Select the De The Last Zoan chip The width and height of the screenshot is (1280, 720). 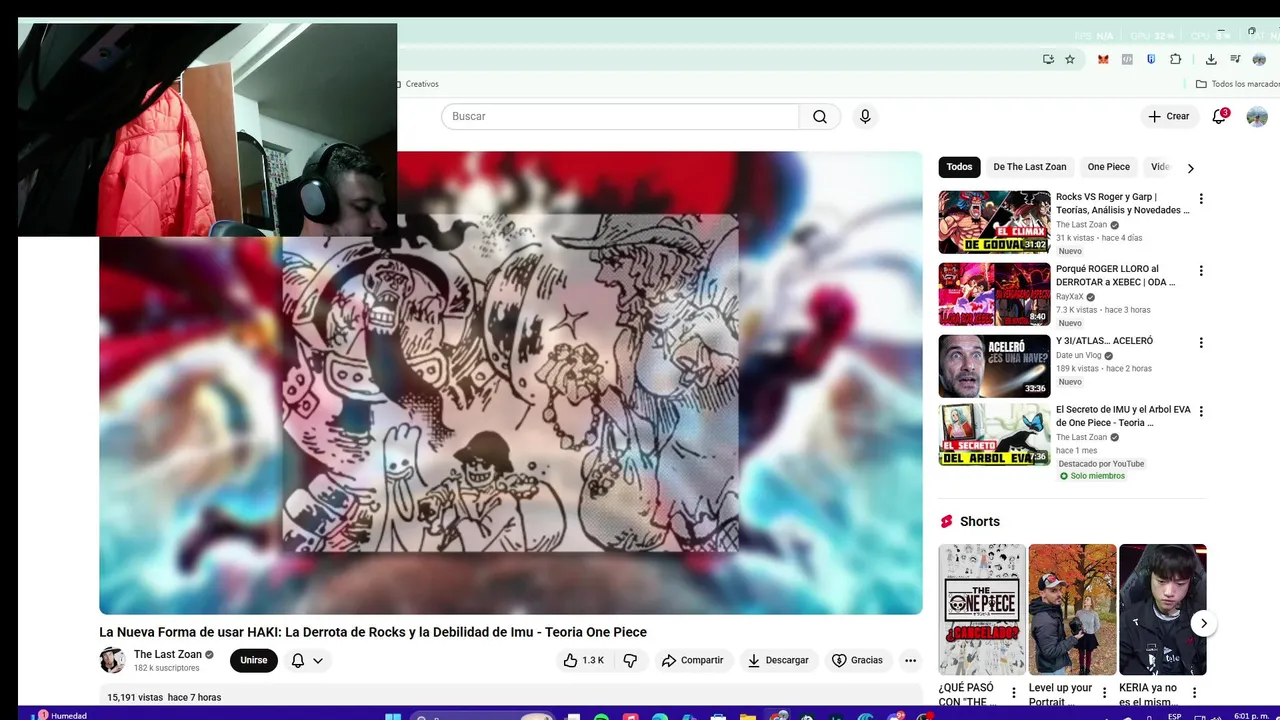tap(1029, 167)
